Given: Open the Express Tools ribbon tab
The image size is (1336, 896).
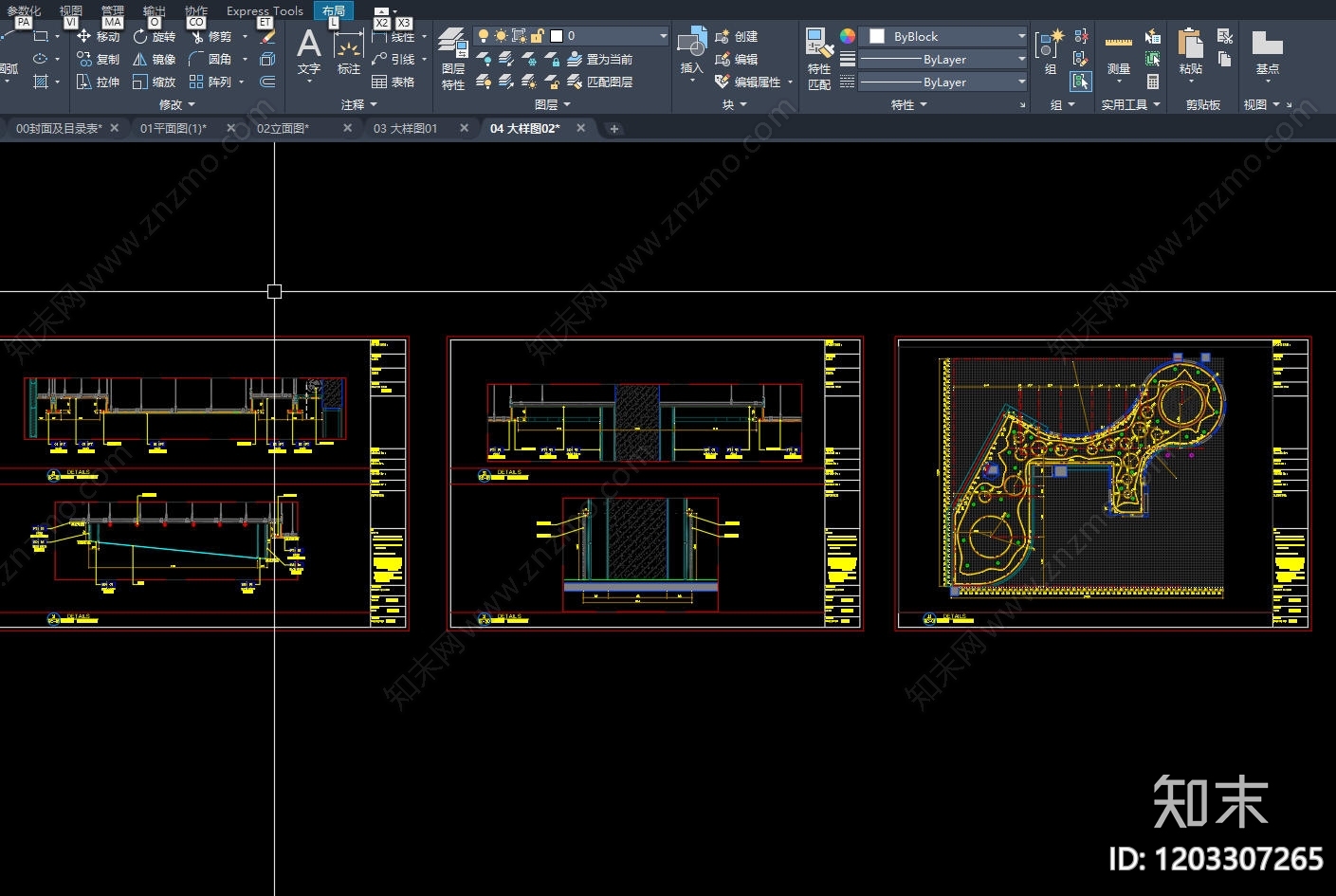Looking at the screenshot, I should point(265,11).
